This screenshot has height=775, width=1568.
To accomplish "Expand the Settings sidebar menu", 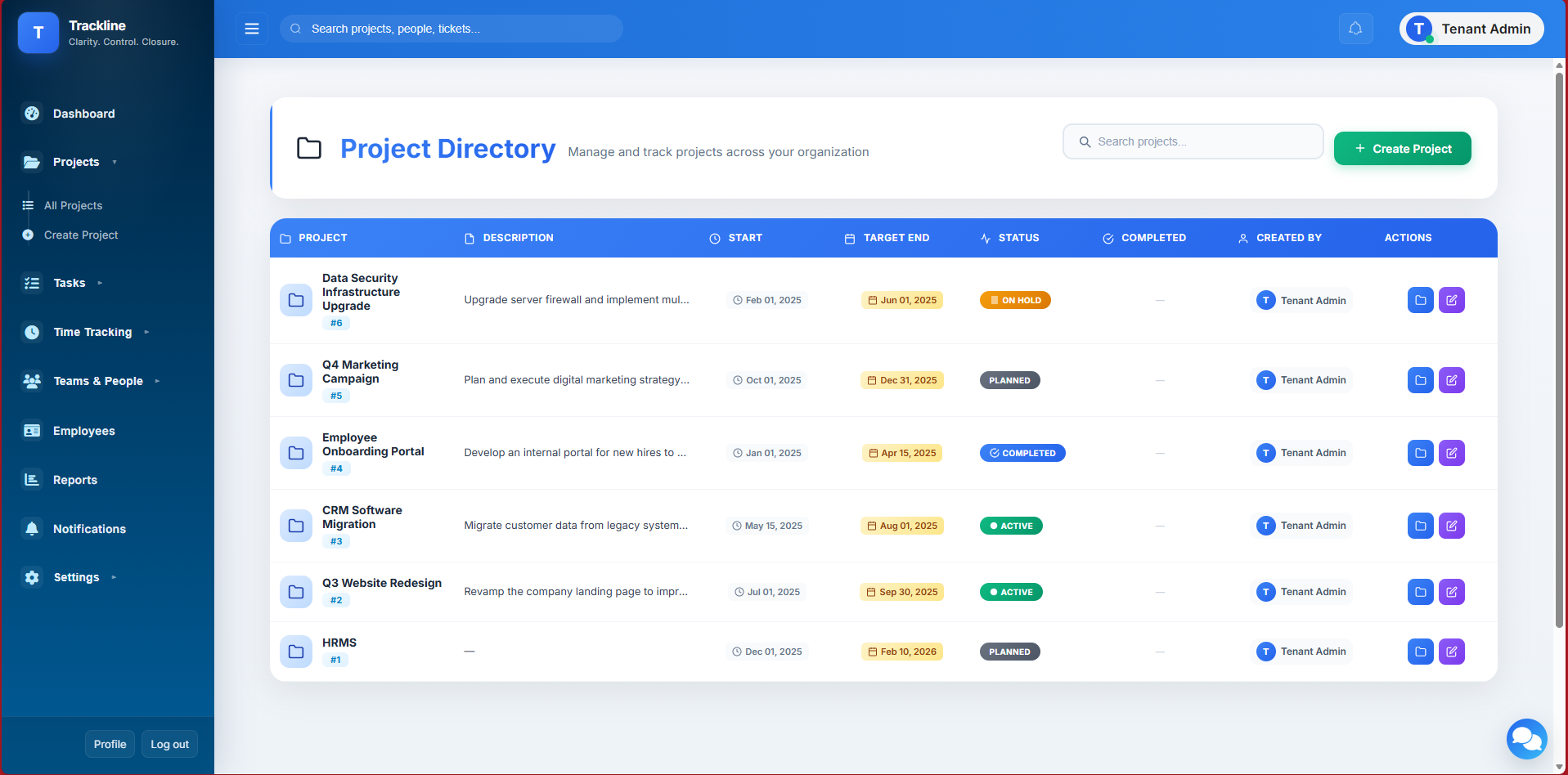I will pyautogui.click(x=76, y=577).
